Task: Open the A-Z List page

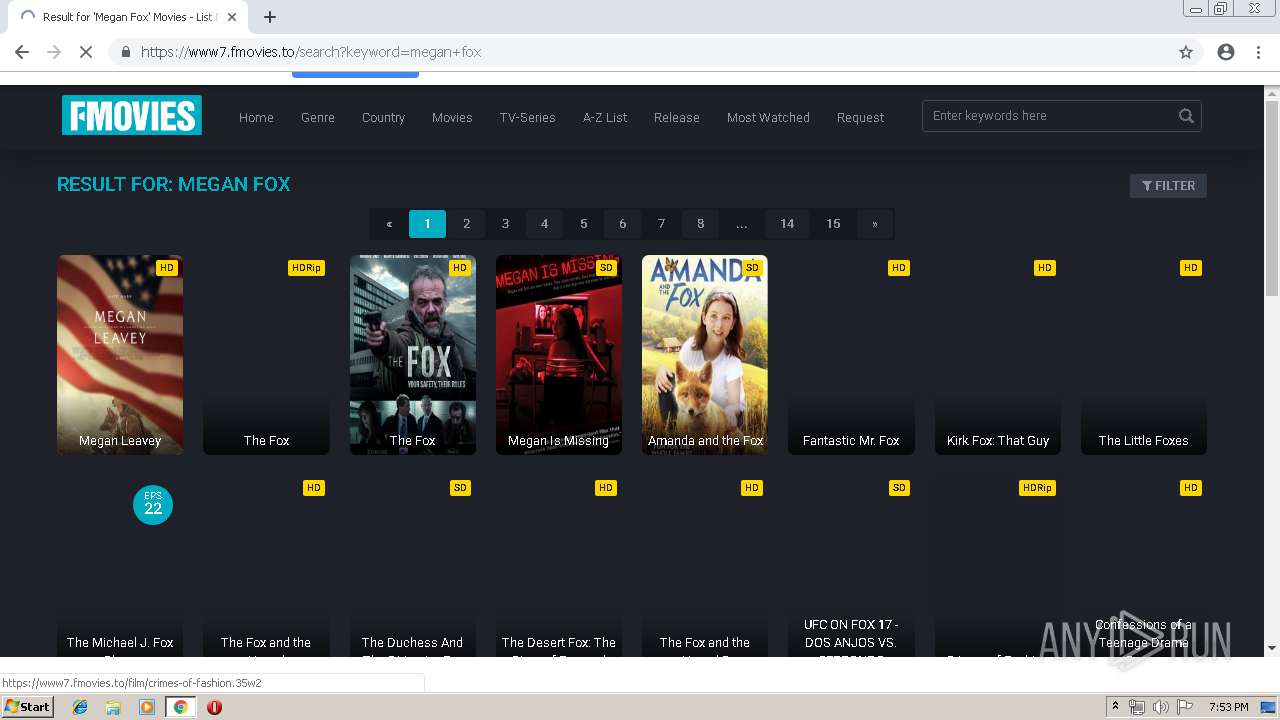Action: tap(605, 117)
